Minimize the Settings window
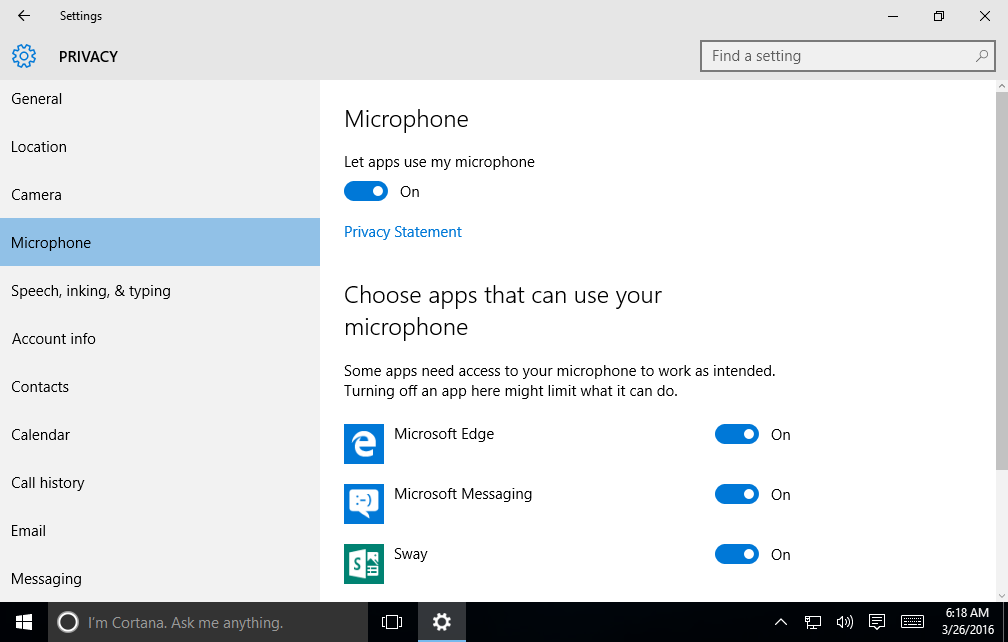This screenshot has height=642, width=1008. (892, 16)
